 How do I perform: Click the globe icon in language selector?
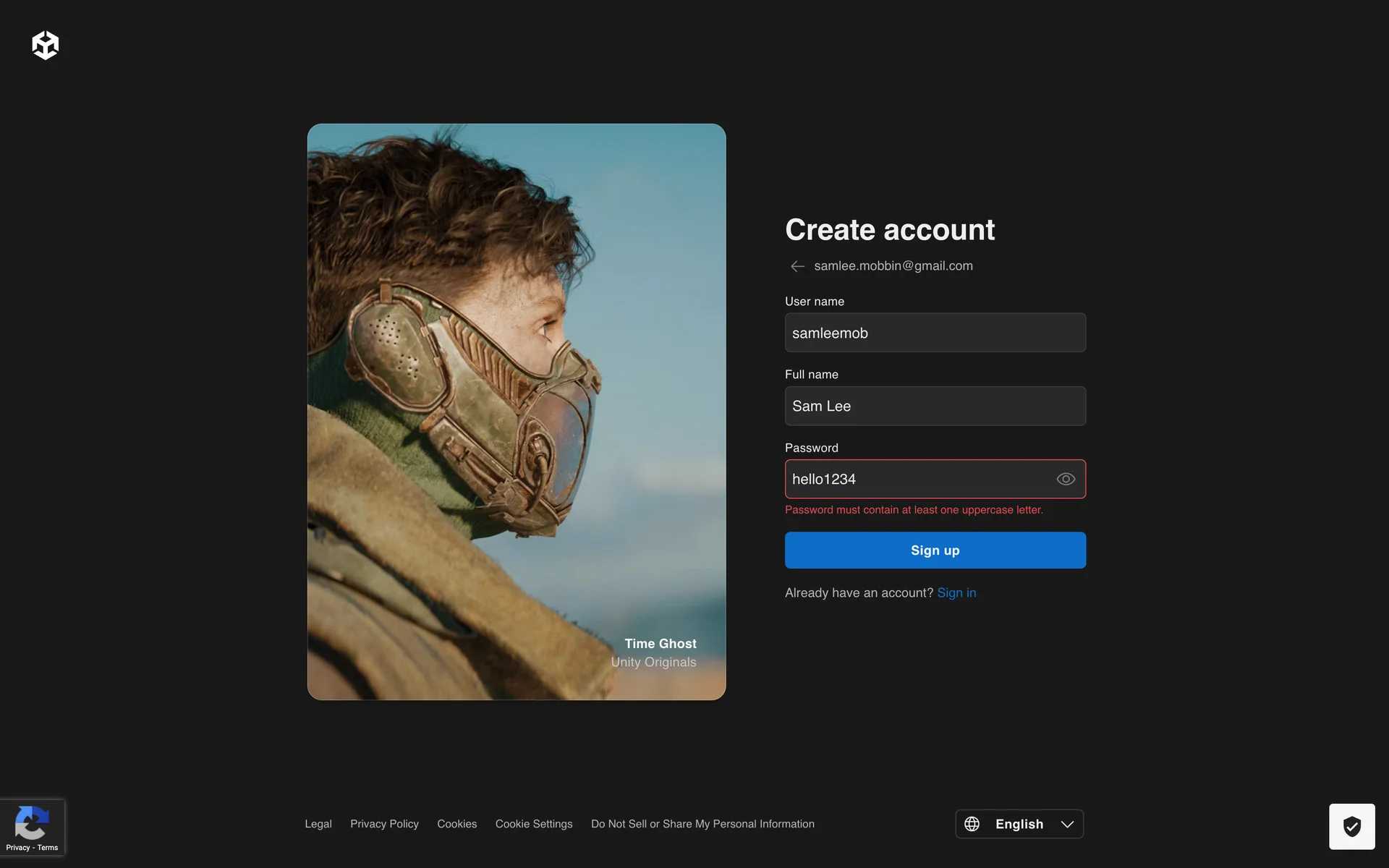point(972,824)
